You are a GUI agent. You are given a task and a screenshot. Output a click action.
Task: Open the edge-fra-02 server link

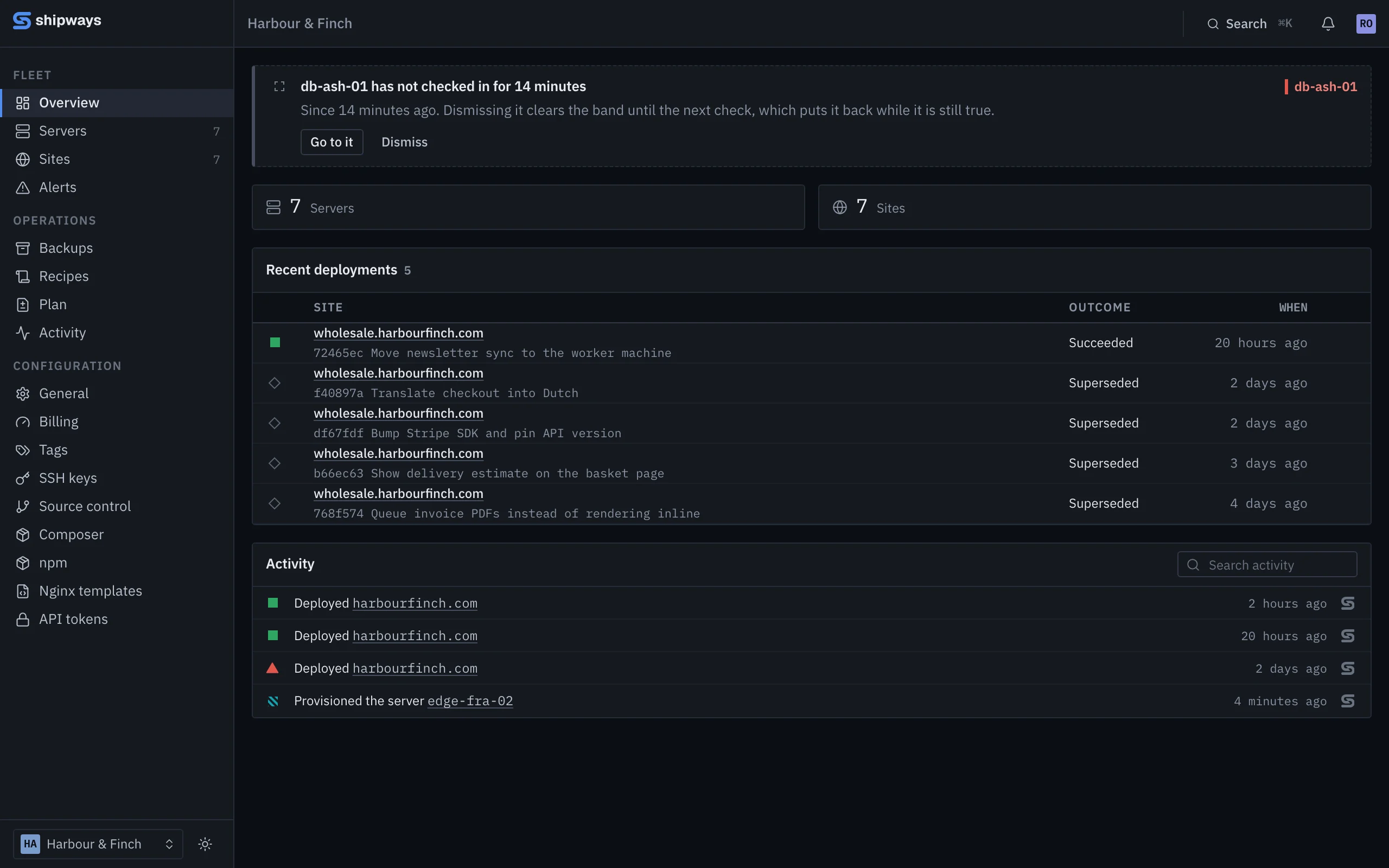point(470,701)
